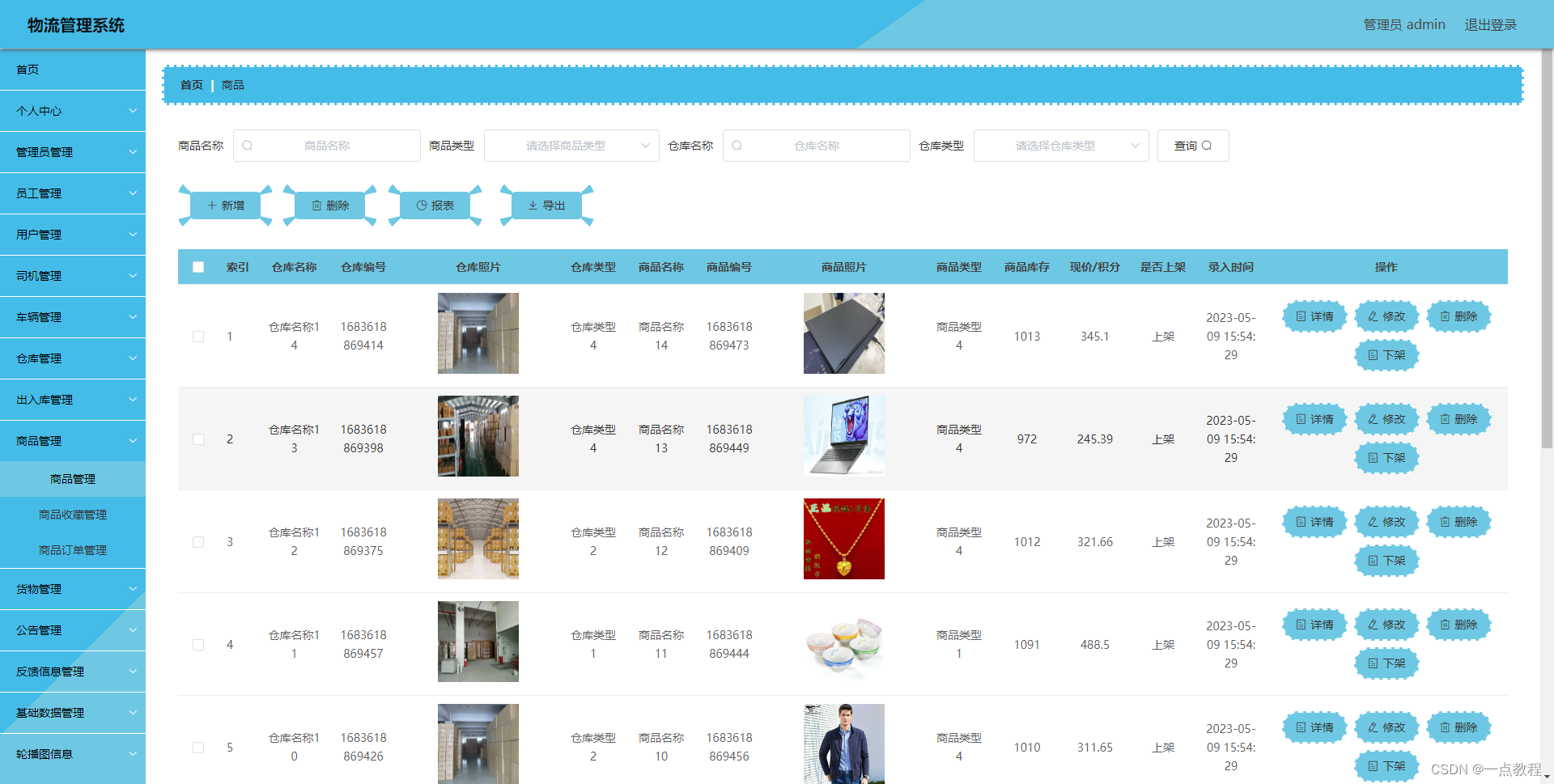This screenshot has height=784, width=1554.
Task: Expand the 员工管理 sidebar section
Action: [73, 193]
